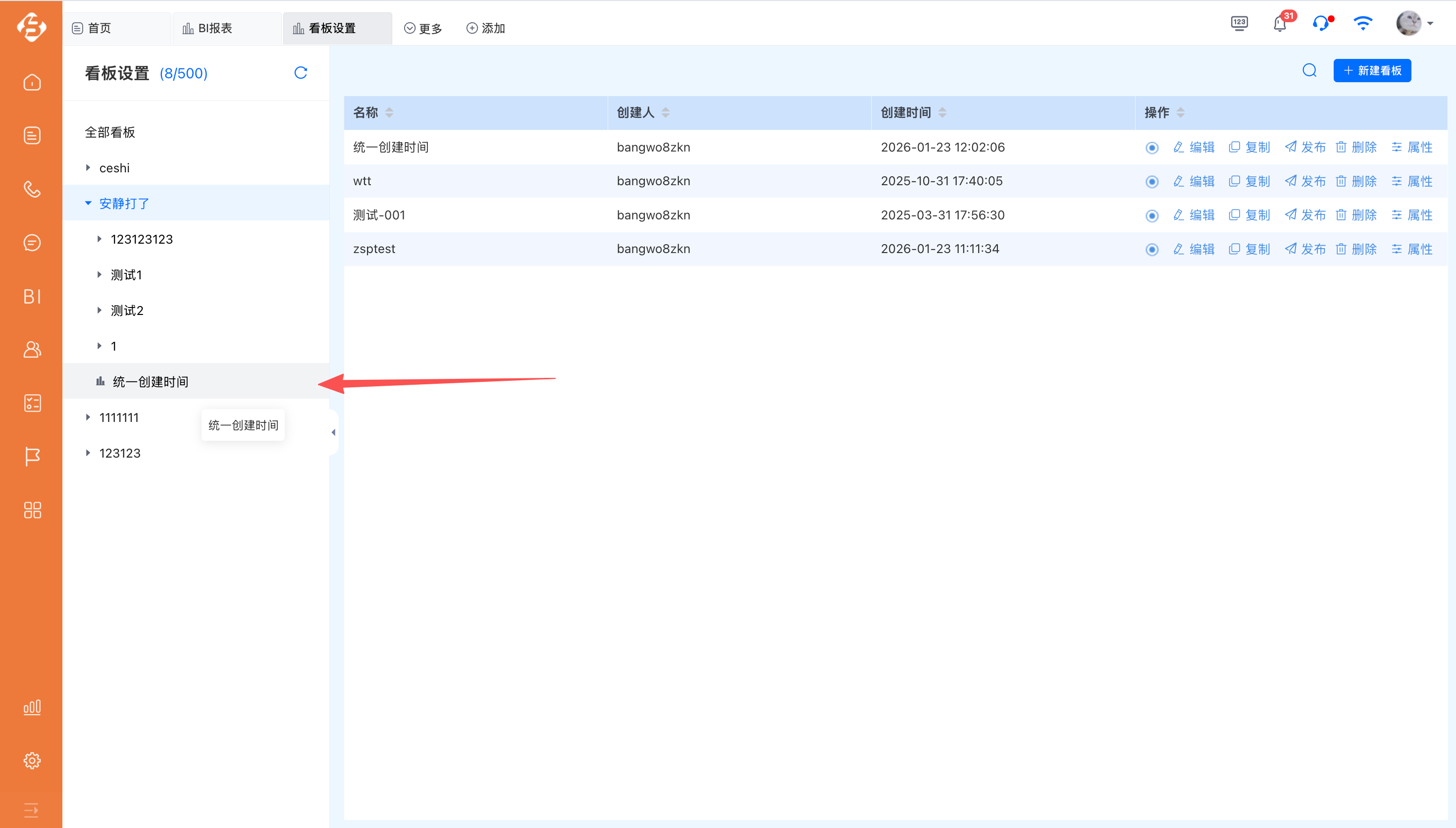
Task: Click the 新建看板 button
Action: 1371,70
